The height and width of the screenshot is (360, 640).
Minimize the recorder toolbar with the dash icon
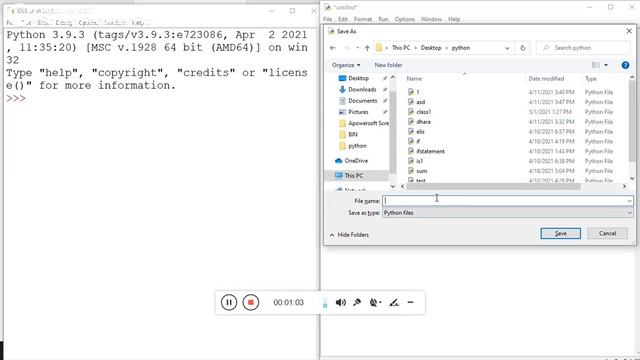pos(410,302)
